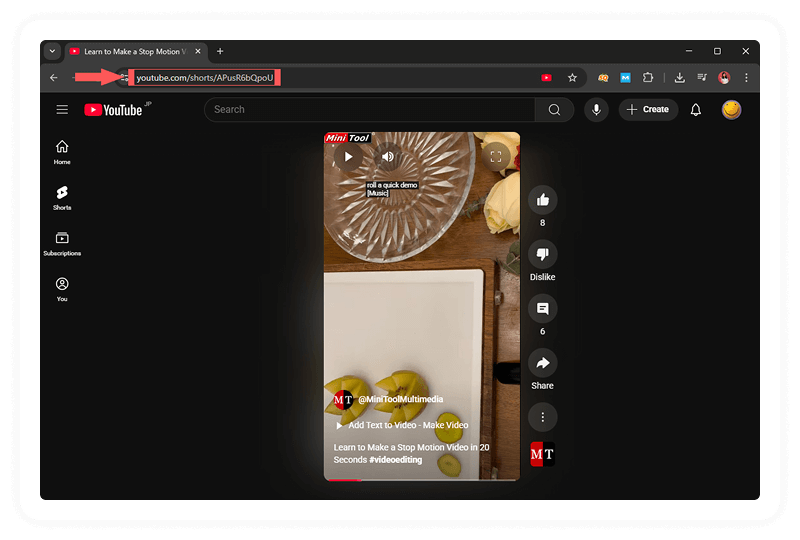Screen dimensions: 800x540
Task: Open the three-dot more actions menu
Action: pyautogui.click(x=542, y=417)
